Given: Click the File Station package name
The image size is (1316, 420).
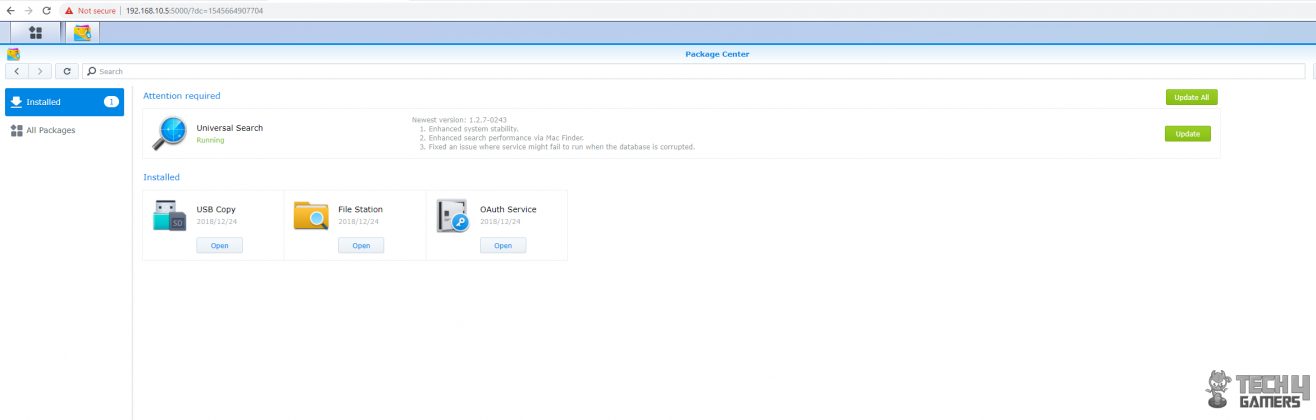Looking at the screenshot, I should point(360,209).
